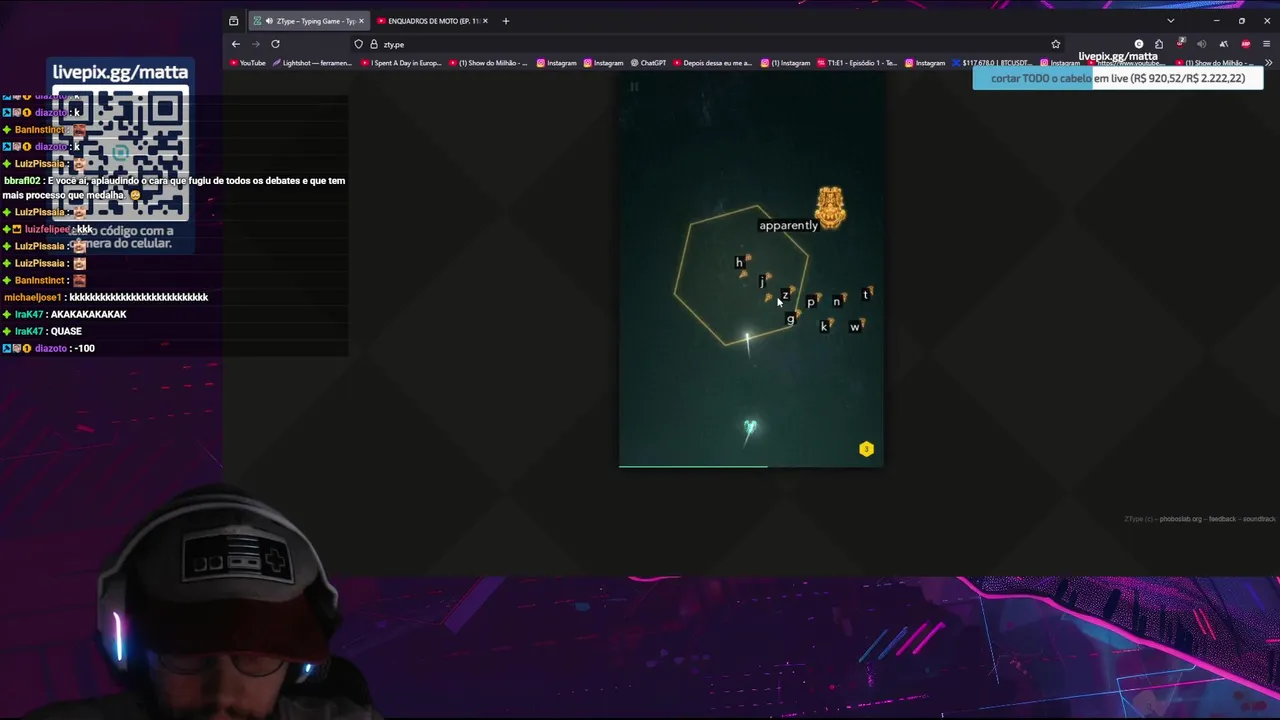Click IraK47's AKAKAKAKAKAK chat message
Screen dimensions: 1280x720
(x=65, y=314)
